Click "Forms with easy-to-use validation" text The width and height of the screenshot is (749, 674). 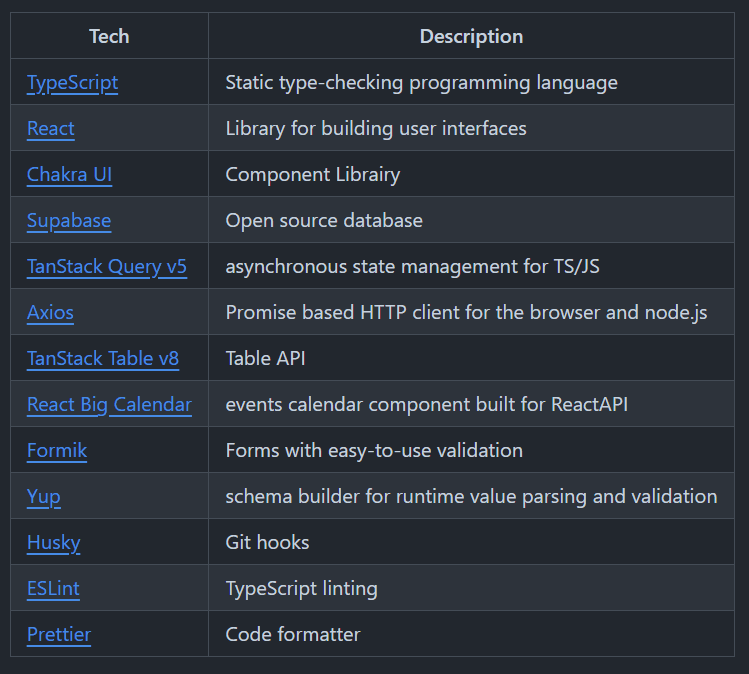pos(374,450)
